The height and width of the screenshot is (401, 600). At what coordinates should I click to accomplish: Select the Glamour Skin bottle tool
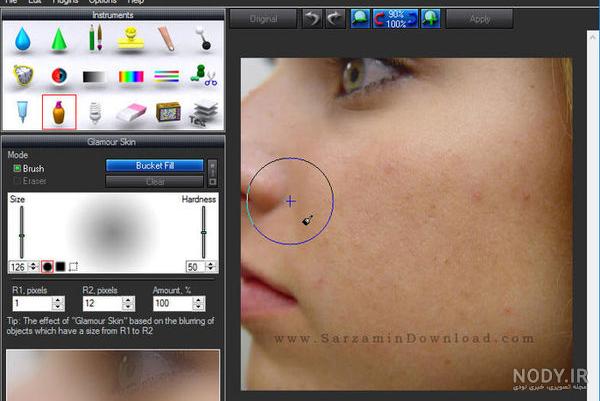(x=59, y=112)
